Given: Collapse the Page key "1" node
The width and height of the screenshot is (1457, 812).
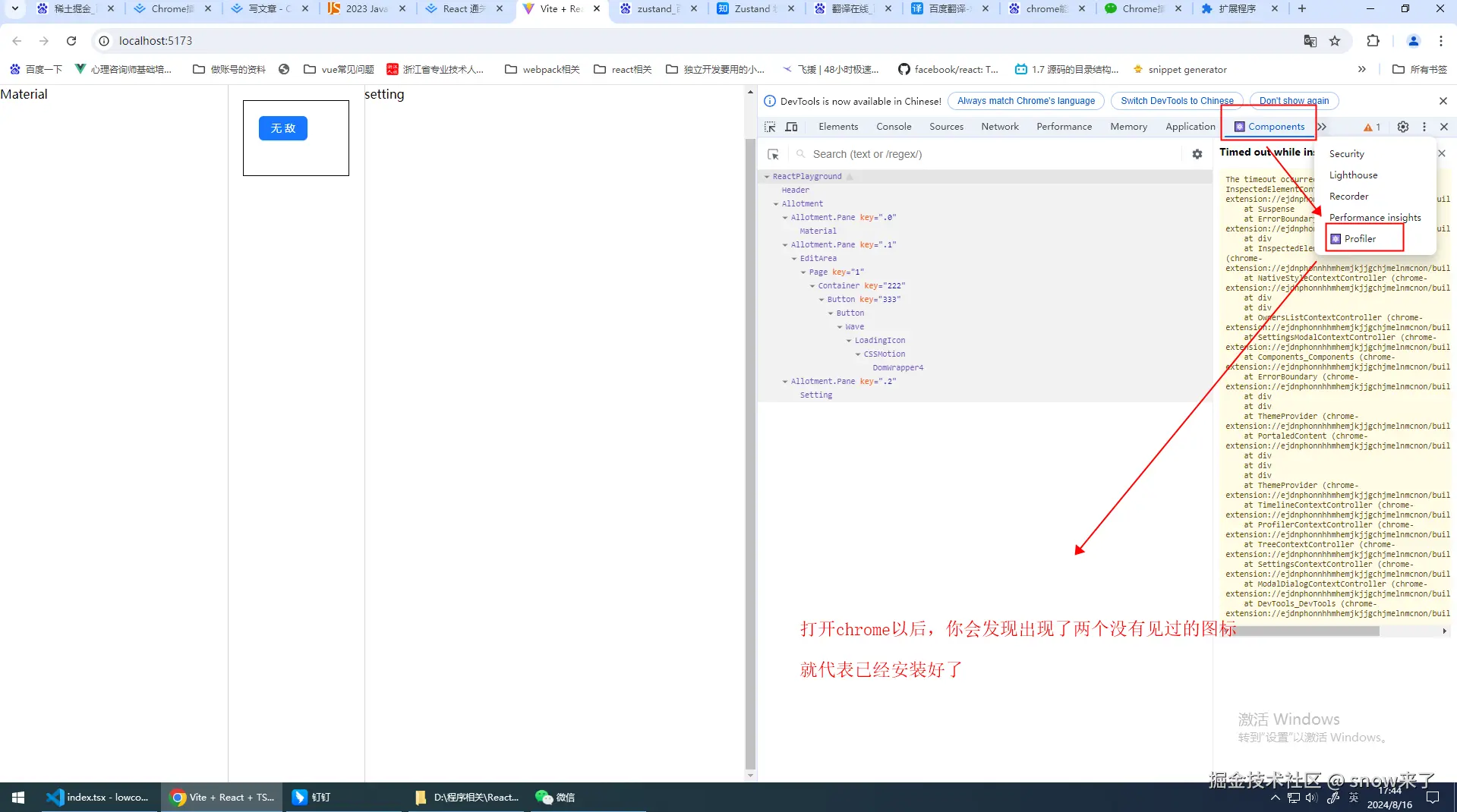Looking at the screenshot, I should (x=803, y=272).
